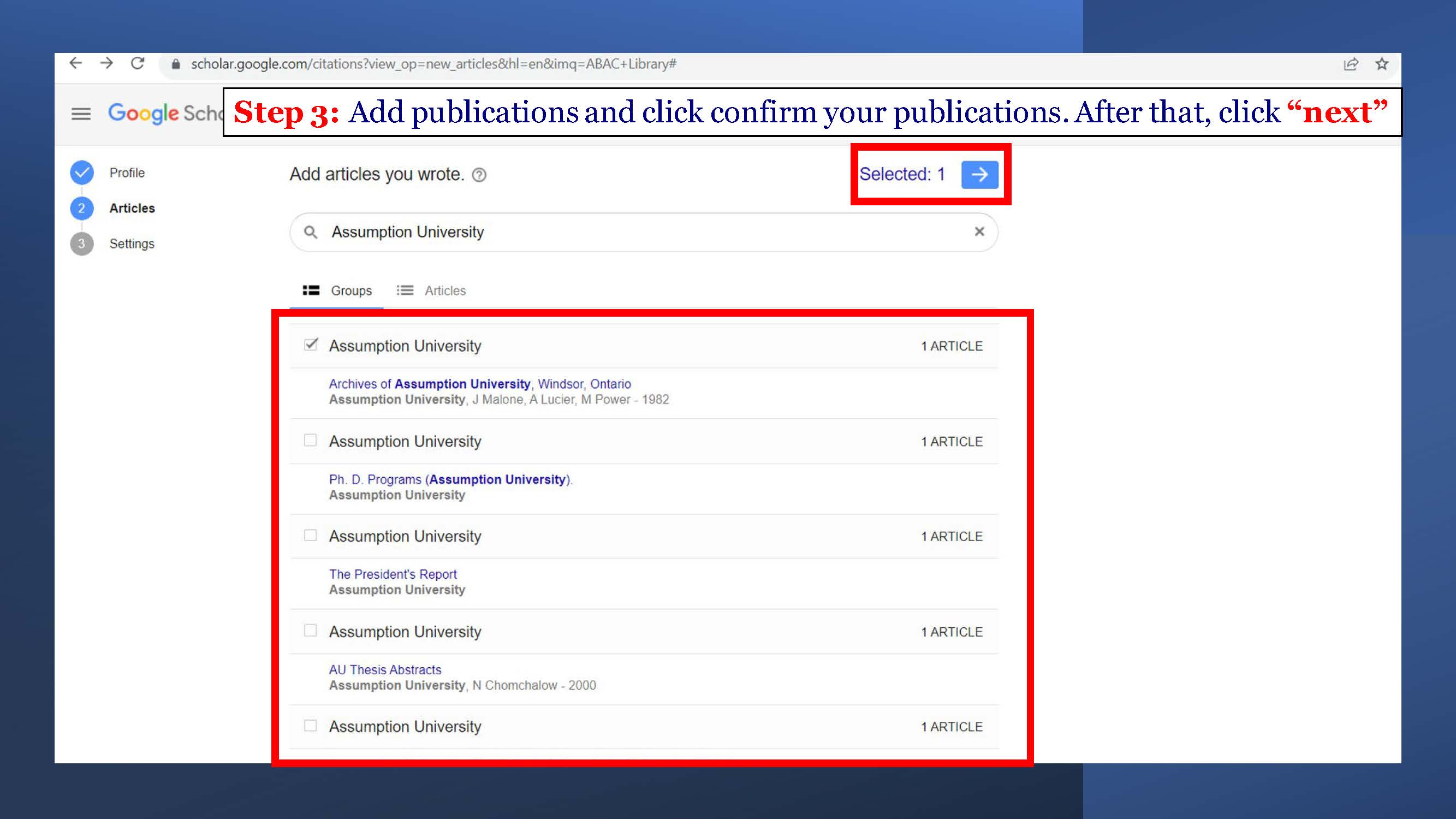Uncheck the group containing Archives of Assumption University
Viewport: 1456px width, 819px height.
point(311,345)
